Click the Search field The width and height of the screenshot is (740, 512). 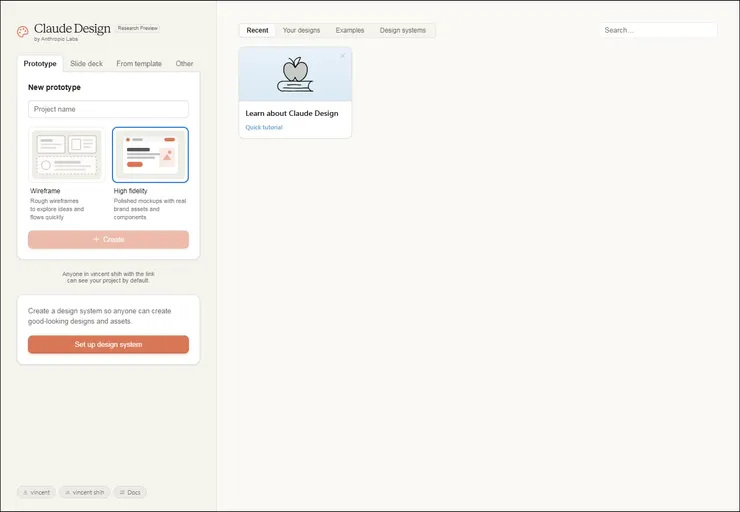(658, 30)
